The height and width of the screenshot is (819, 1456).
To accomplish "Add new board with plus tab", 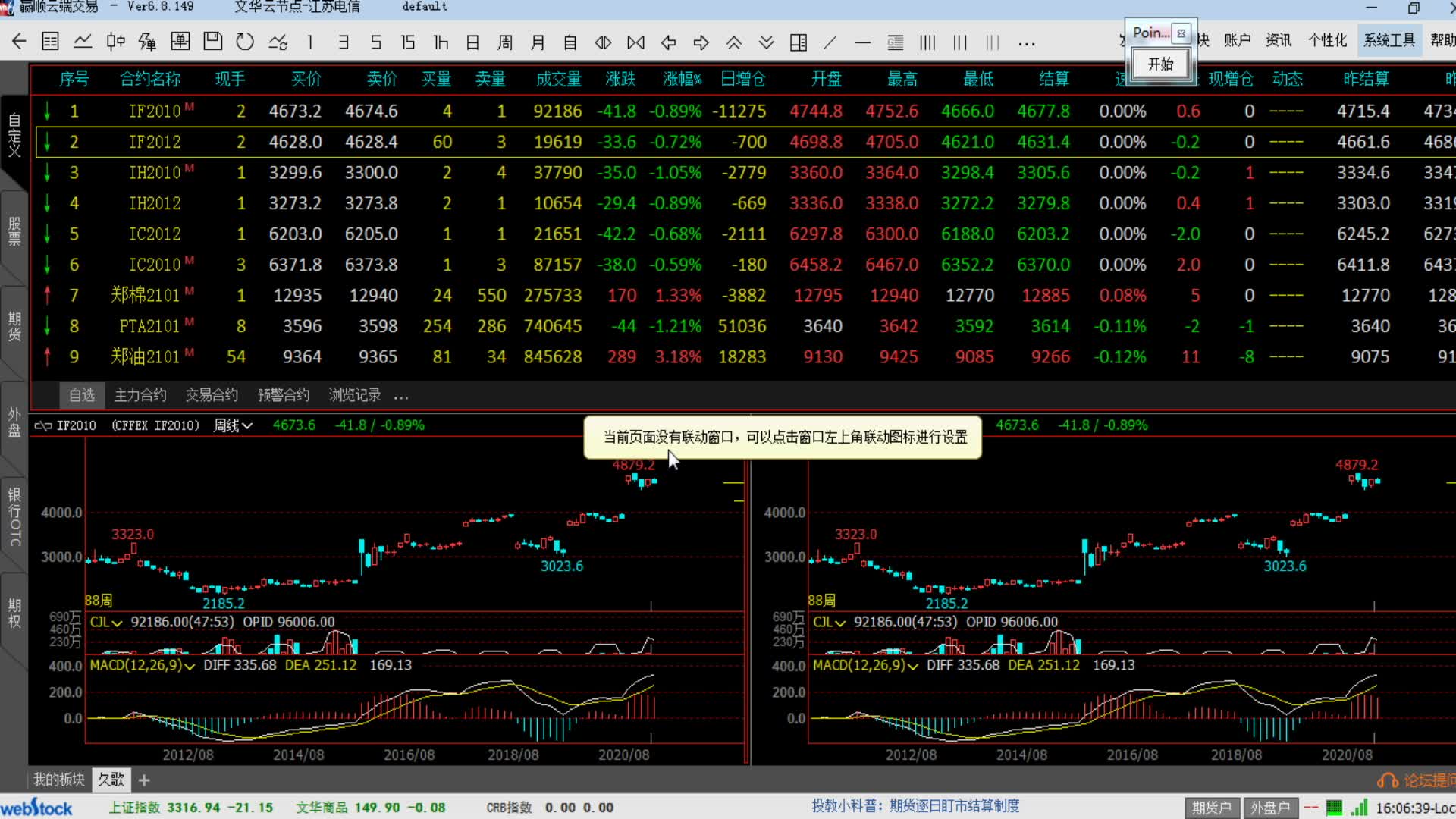I will [x=144, y=780].
